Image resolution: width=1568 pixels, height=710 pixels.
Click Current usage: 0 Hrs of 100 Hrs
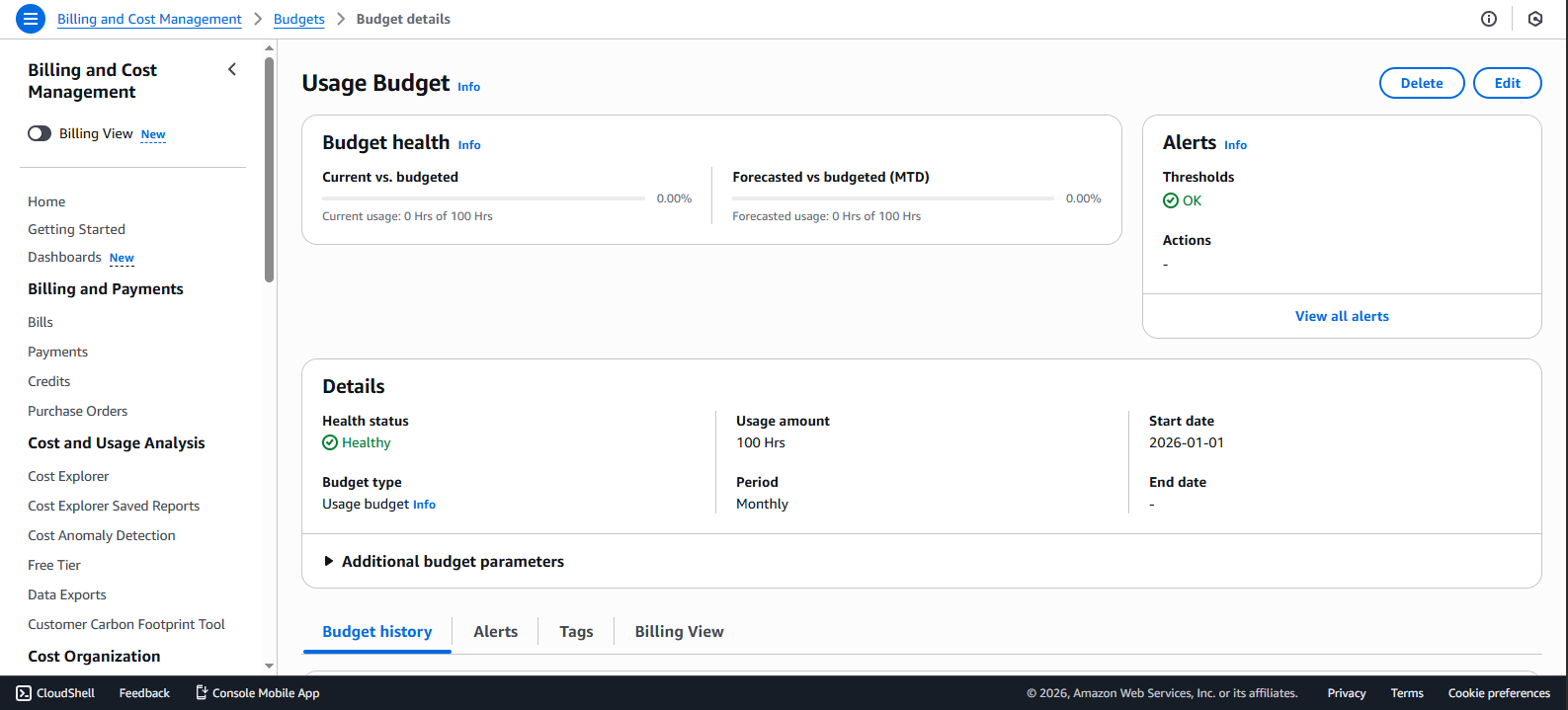click(407, 216)
